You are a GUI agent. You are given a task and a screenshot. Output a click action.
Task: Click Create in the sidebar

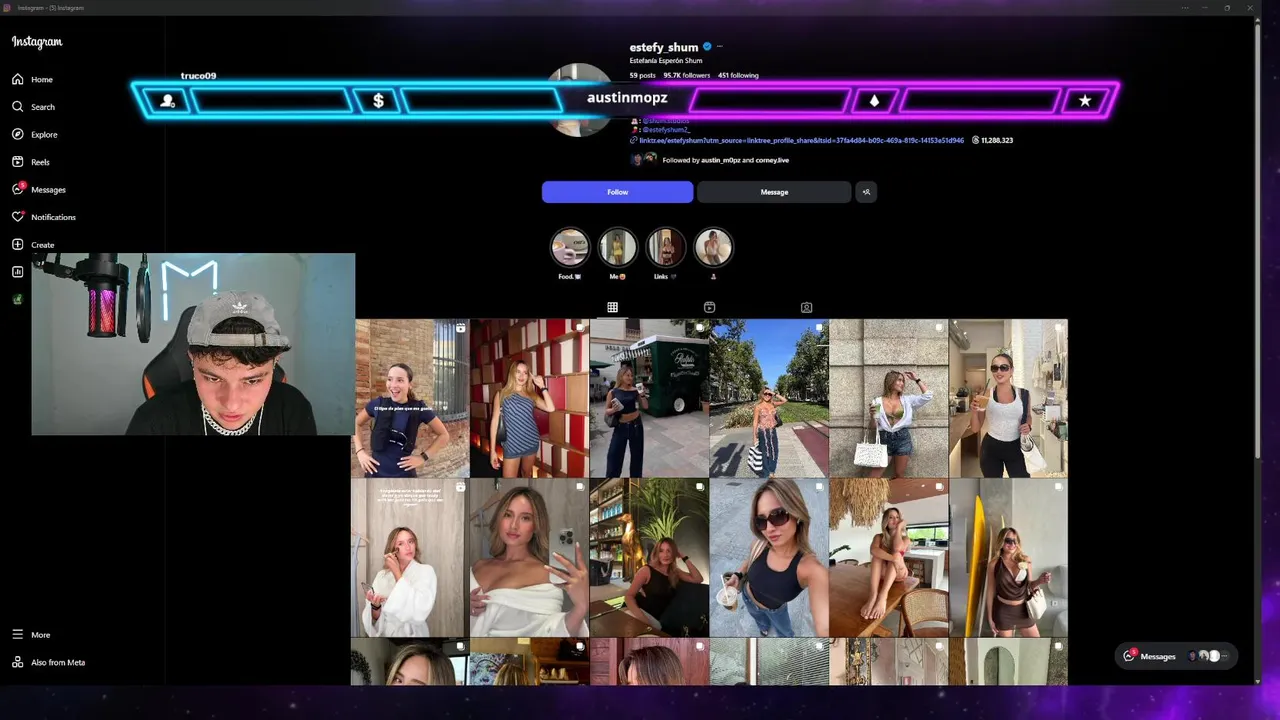[33, 244]
